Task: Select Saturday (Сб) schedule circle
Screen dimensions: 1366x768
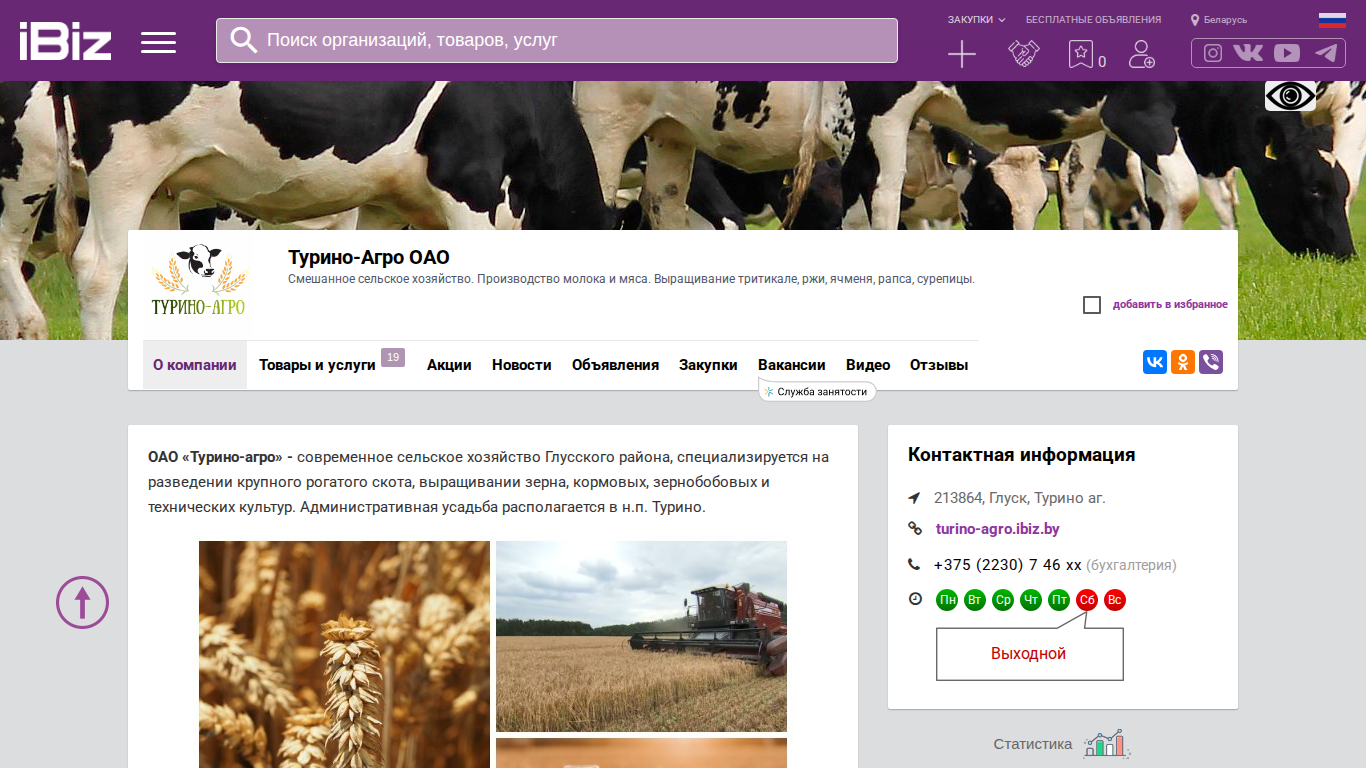Action: click(1087, 600)
